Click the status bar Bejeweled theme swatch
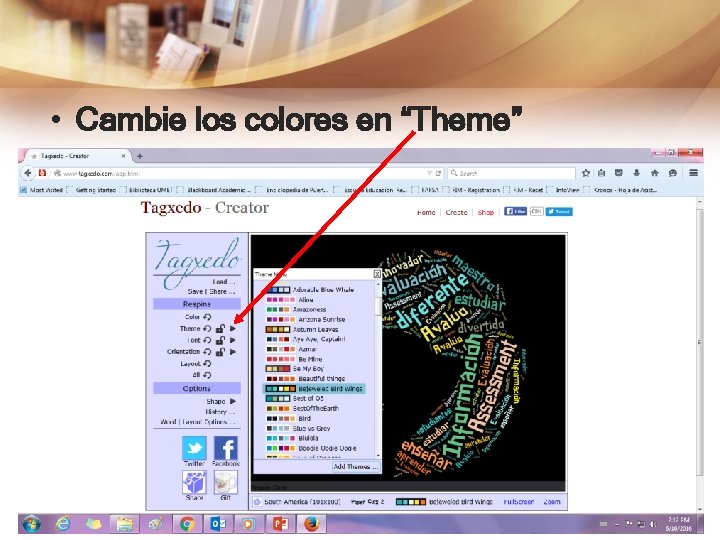The image size is (720, 540). coord(411,502)
